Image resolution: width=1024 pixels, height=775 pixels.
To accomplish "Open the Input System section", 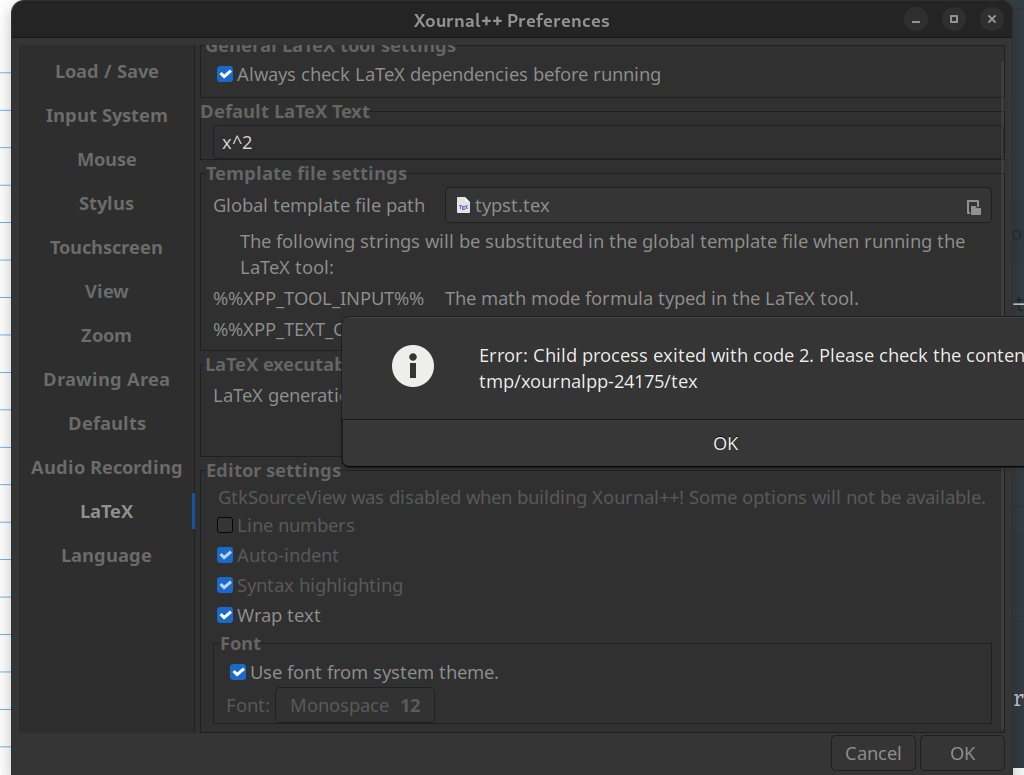I will 106,115.
